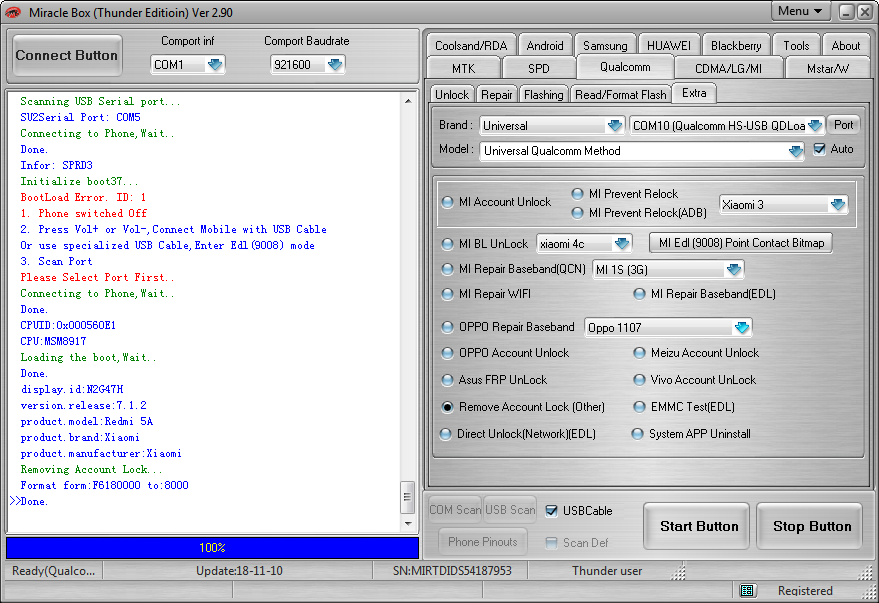Viewport: 879px width, 603px height.
Task: Switch to the CDMA/LG/MI tab
Action: point(728,68)
